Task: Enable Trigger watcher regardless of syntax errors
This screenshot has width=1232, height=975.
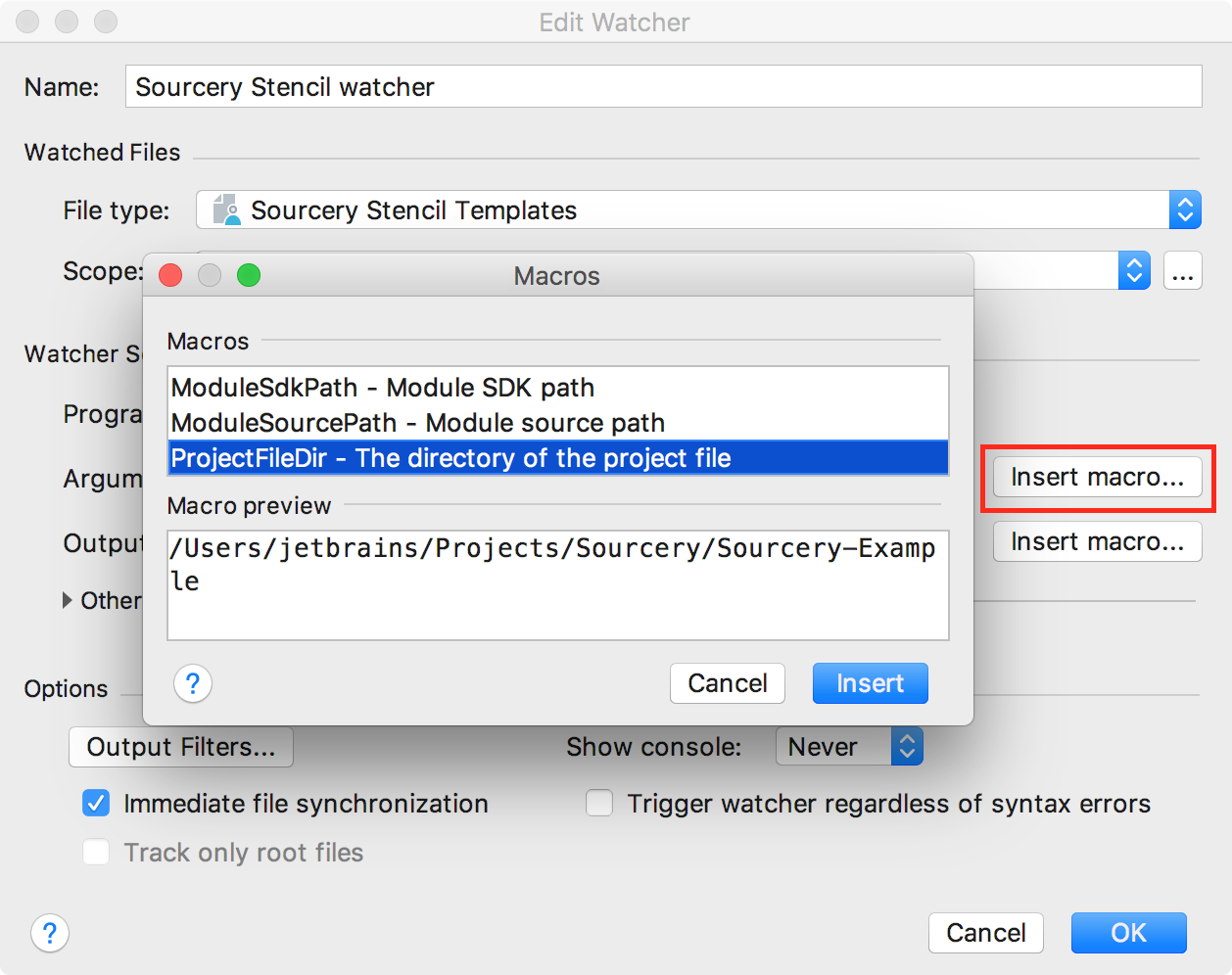Action: pos(599,803)
